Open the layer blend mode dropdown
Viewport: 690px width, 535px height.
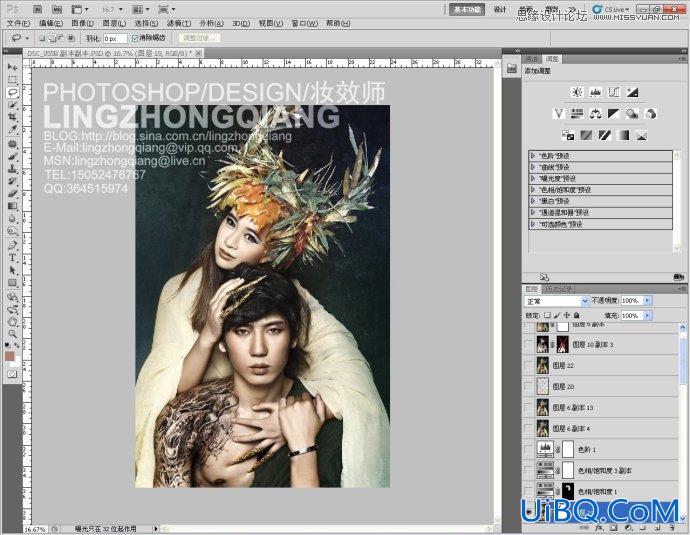point(557,301)
